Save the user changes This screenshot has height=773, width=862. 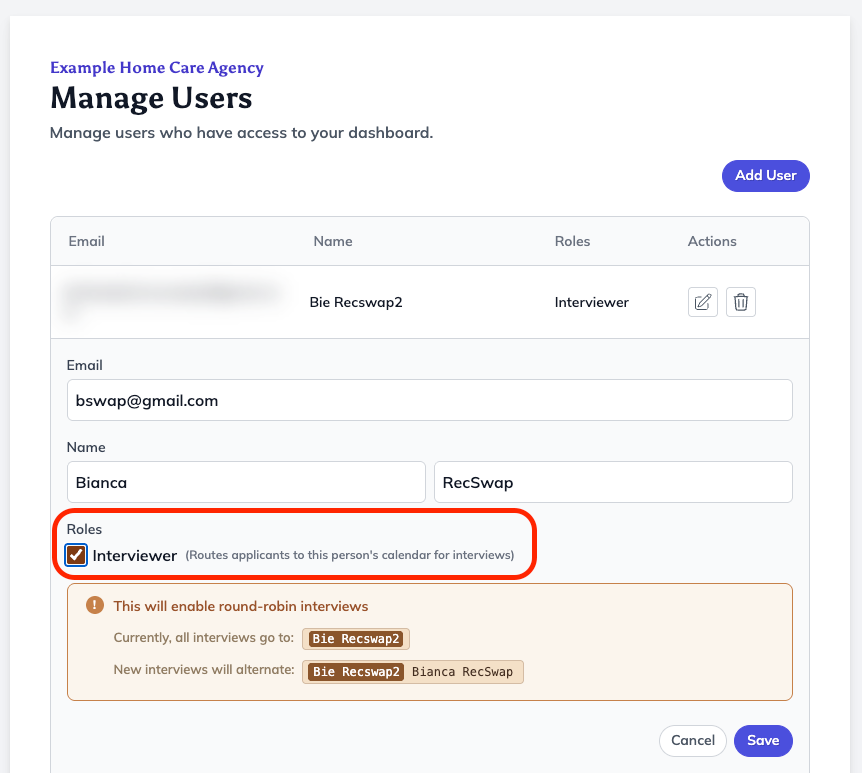pyautogui.click(x=763, y=741)
